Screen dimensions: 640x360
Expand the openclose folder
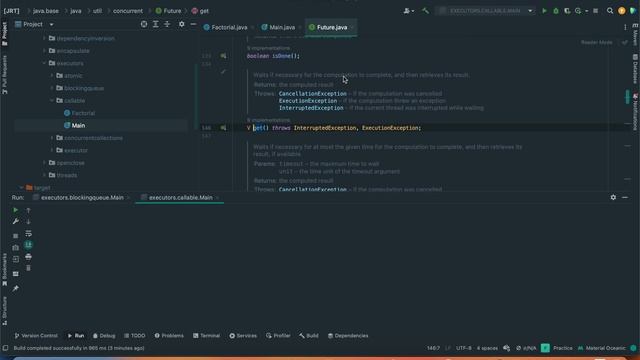pos(44,163)
